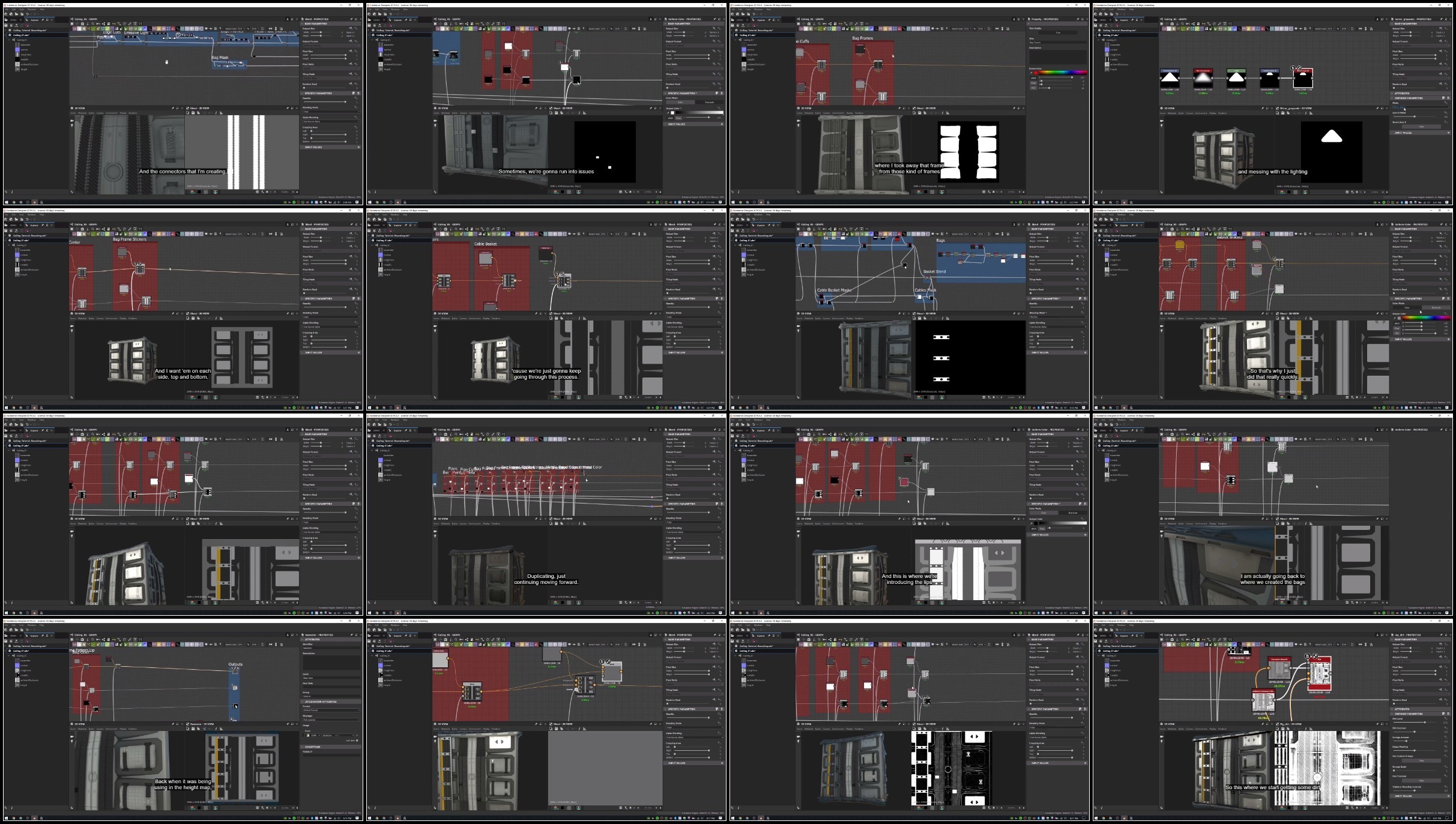Image resolution: width=1456 pixels, height=824 pixels.
Task: Open the Materials menu in the 3D View
Action: coord(83,113)
